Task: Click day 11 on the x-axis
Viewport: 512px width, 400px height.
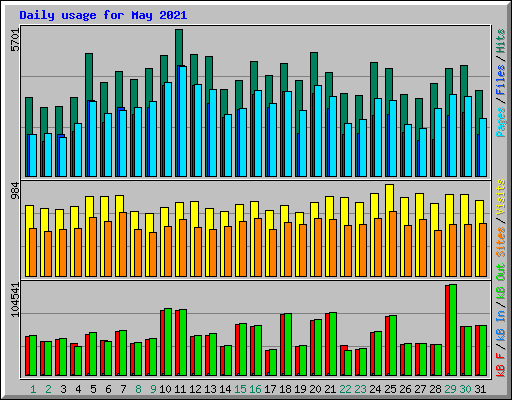Action: click(x=180, y=389)
